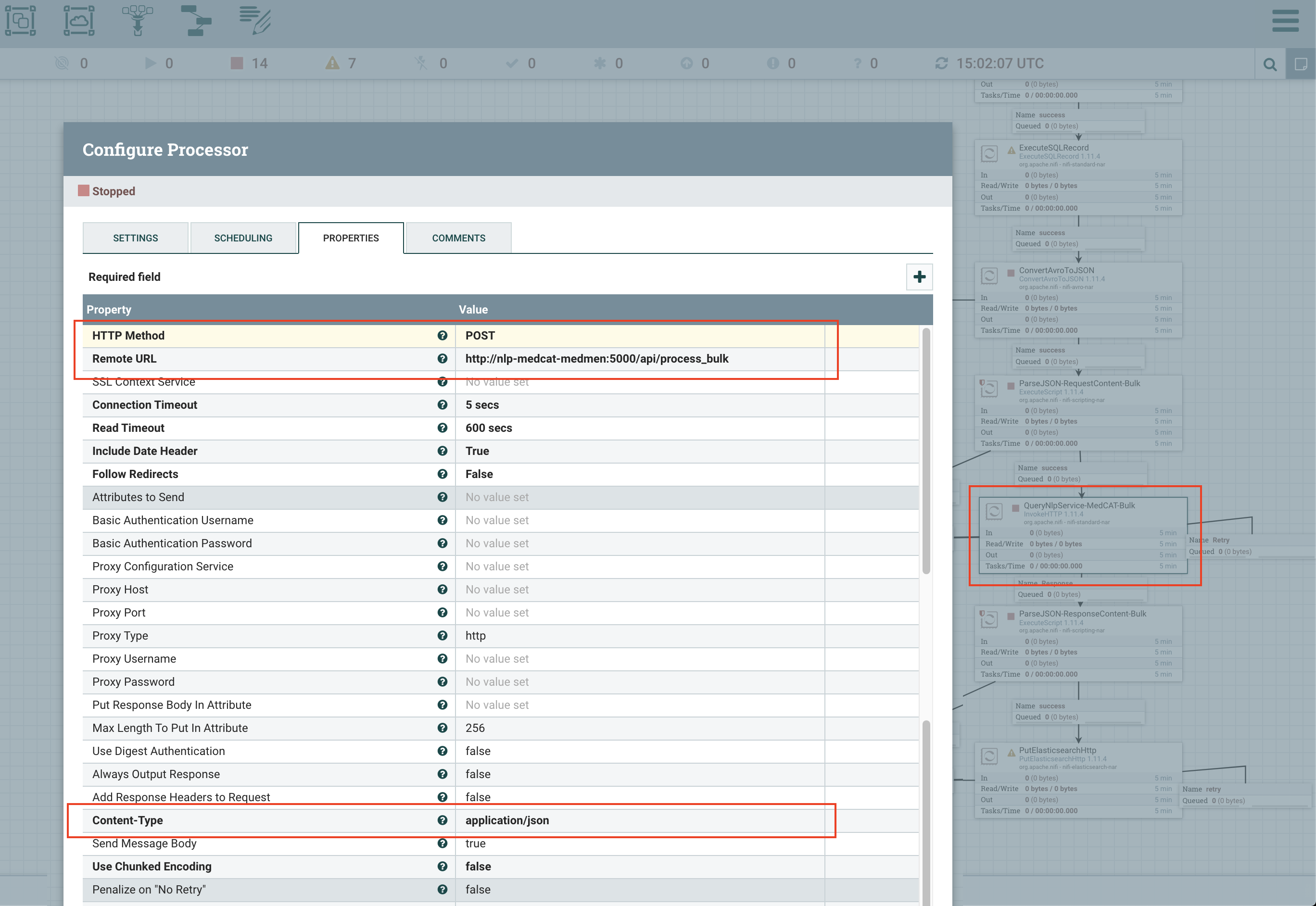
Task: Edit the Always Output Response value false
Action: pos(640,774)
